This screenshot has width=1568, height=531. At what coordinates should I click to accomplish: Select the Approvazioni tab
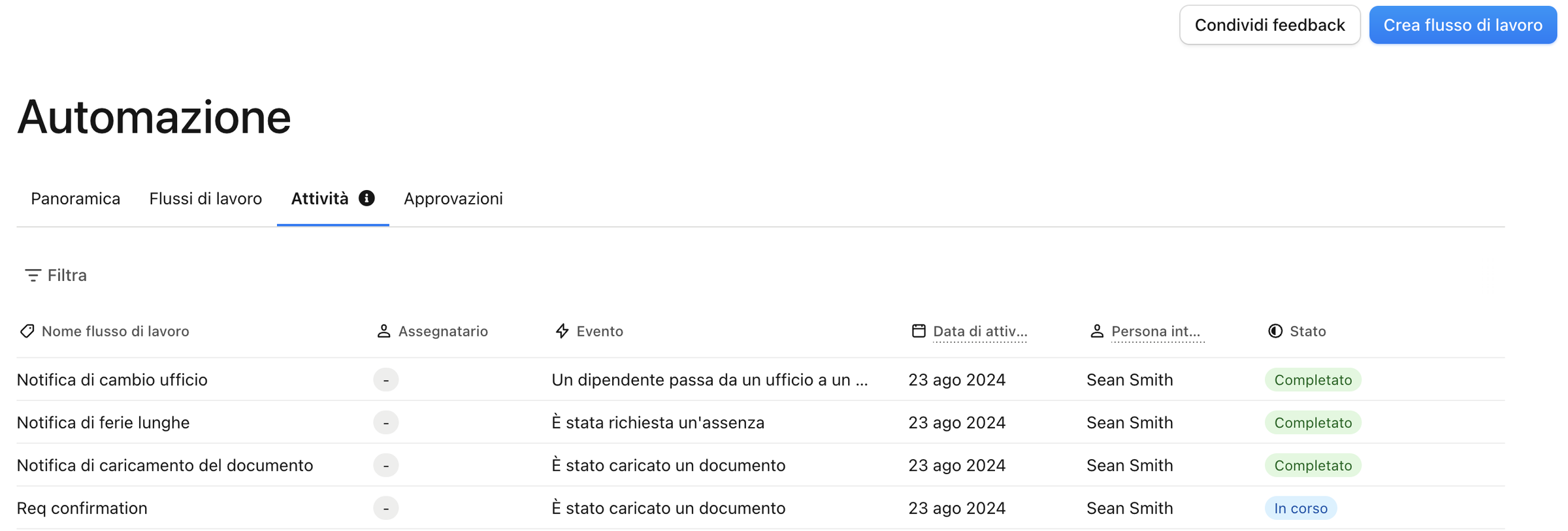(453, 199)
